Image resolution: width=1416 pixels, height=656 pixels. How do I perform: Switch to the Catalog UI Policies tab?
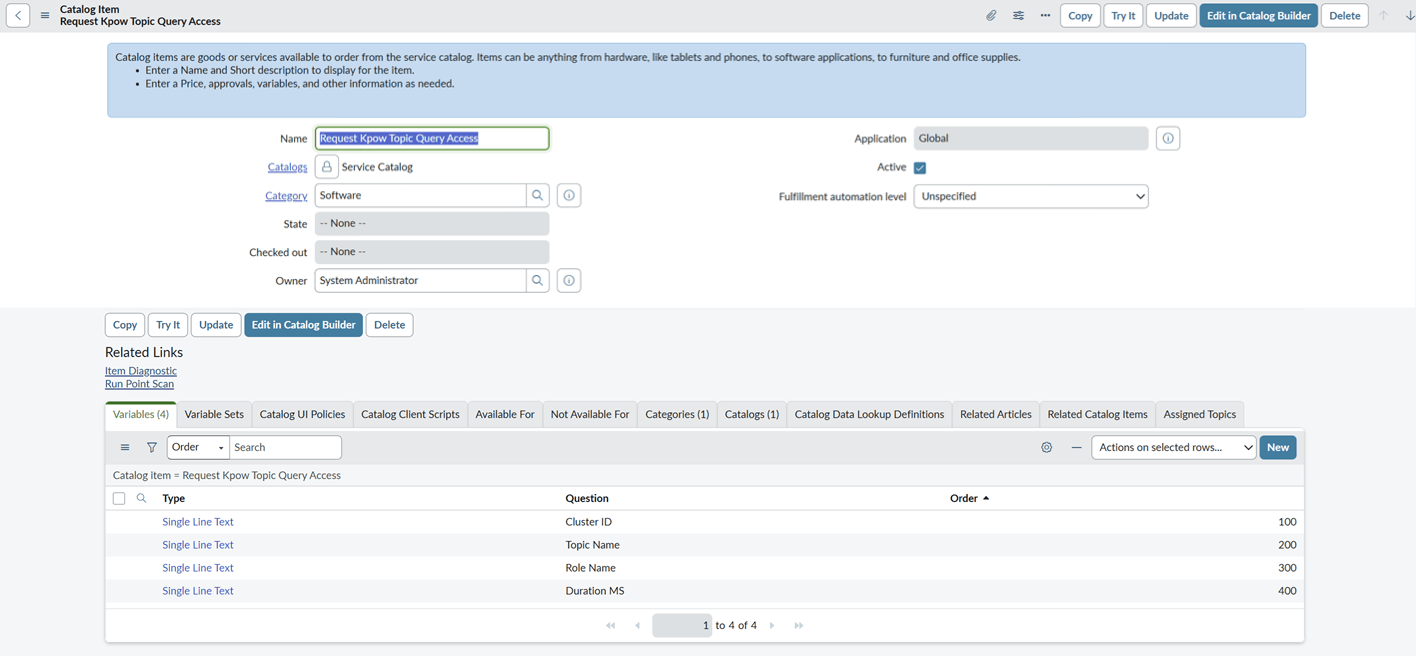click(x=302, y=415)
